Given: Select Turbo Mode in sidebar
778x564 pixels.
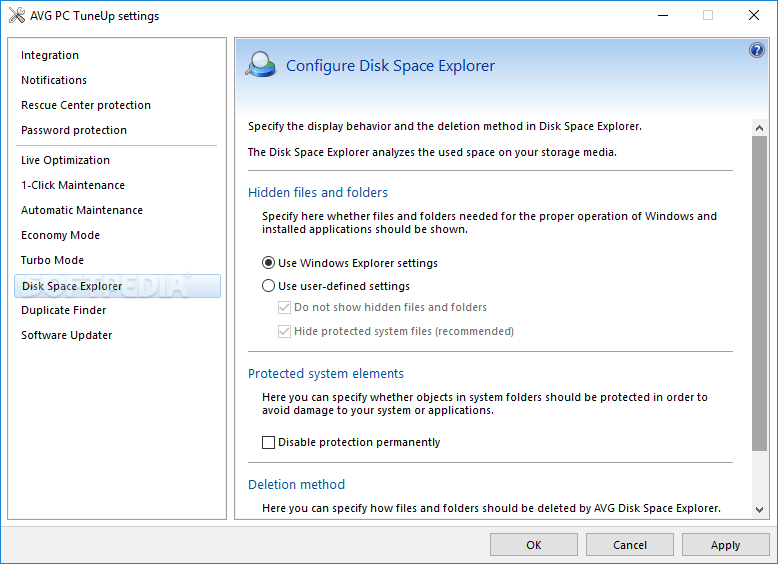Looking at the screenshot, I should 52,260.
